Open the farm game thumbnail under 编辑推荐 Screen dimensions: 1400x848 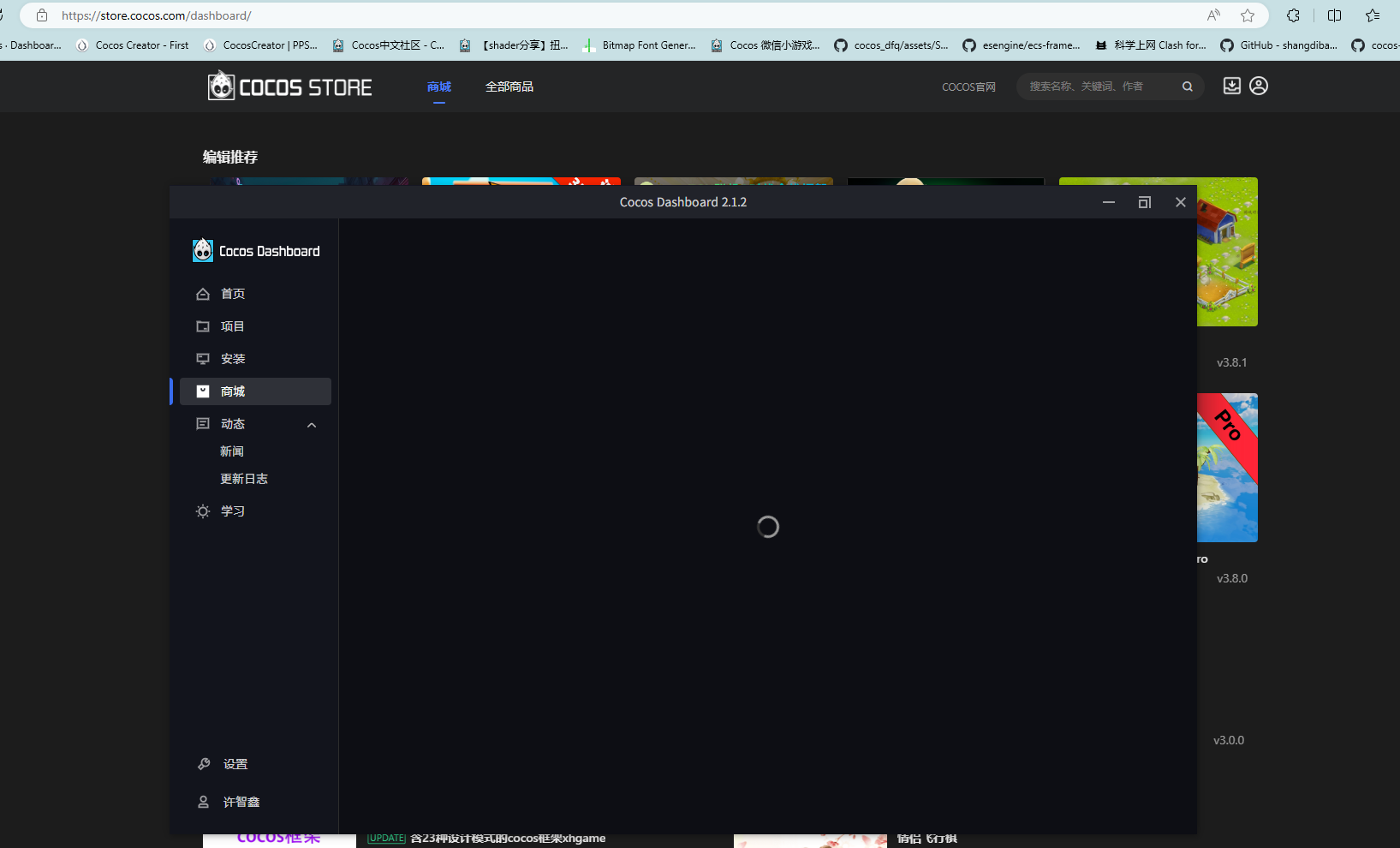coord(1227,252)
